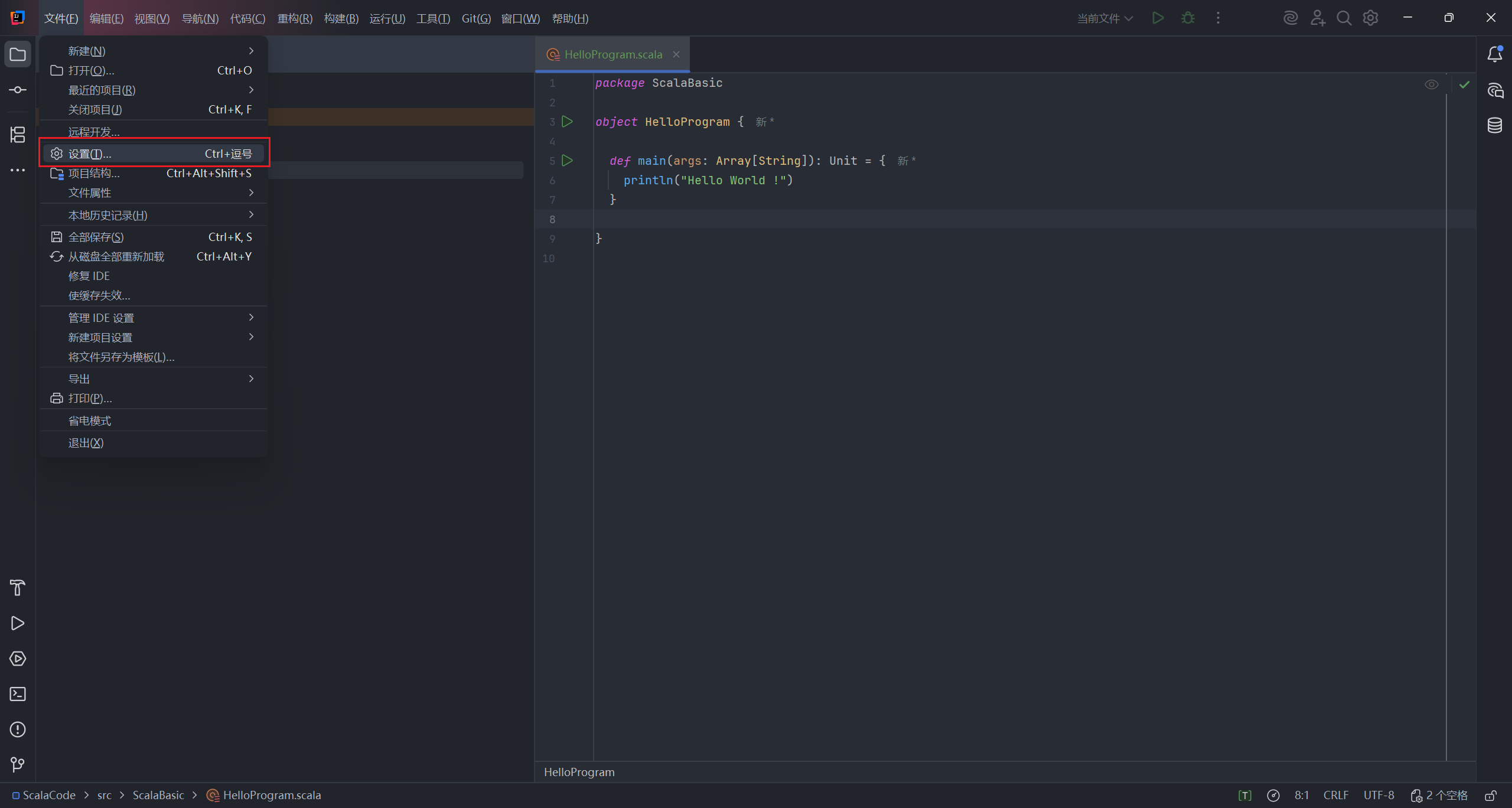Open the Database tool window icon
The width and height of the screenshot is (1512, 808).
[x=1494, y=125]
